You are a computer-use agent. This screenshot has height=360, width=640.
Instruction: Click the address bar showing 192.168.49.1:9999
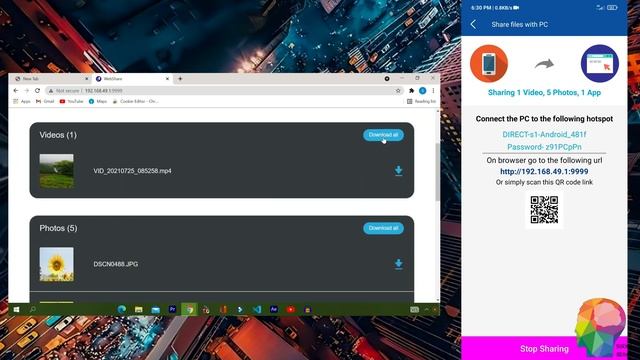pyautogui.click(x=224, y=91)
